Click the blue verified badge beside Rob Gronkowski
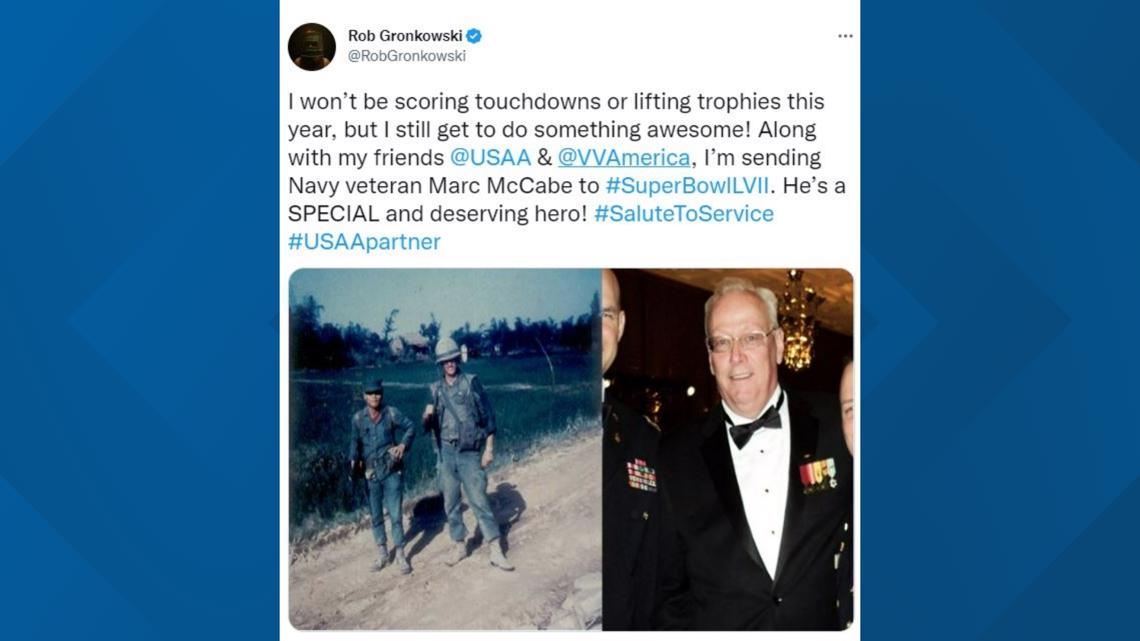Image resolution: width=1140 pixels, height=641 pixels. [474, 36]
